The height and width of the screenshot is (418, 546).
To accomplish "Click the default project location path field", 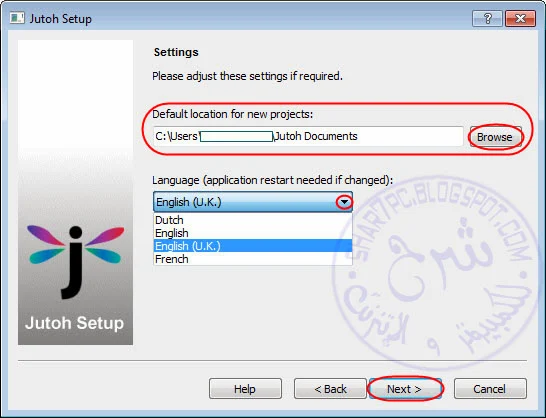I will pos(309,136).
